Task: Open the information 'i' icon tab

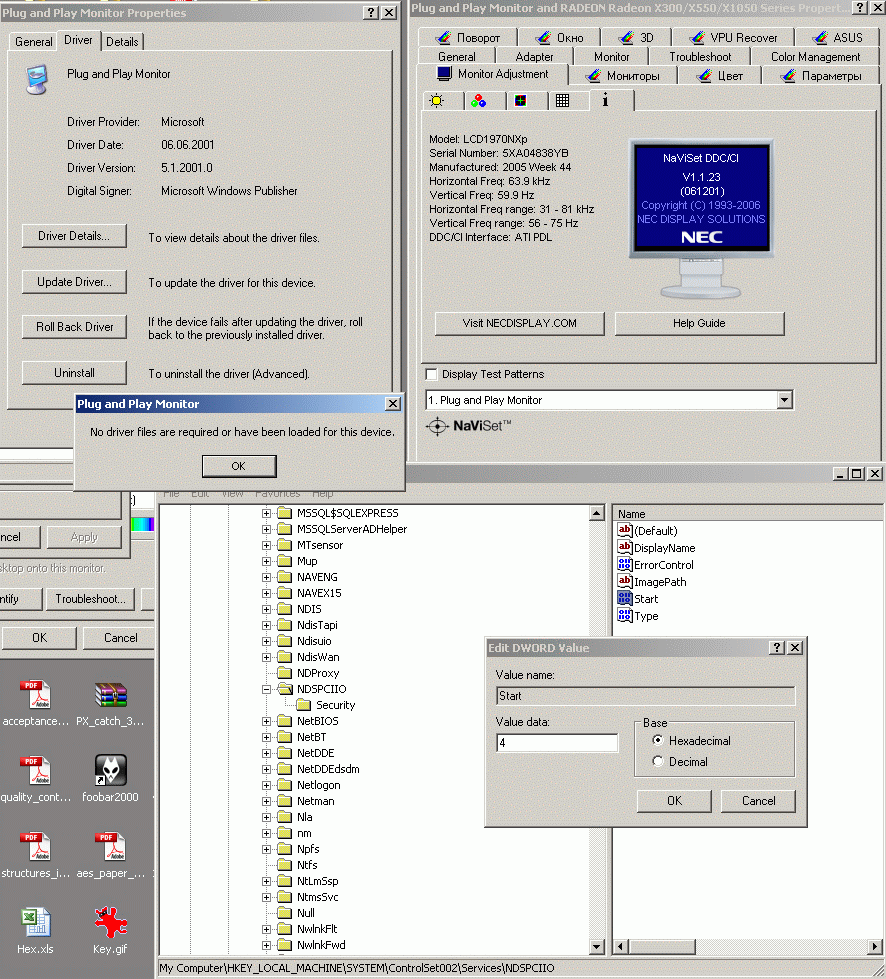Action: [605, 101]
